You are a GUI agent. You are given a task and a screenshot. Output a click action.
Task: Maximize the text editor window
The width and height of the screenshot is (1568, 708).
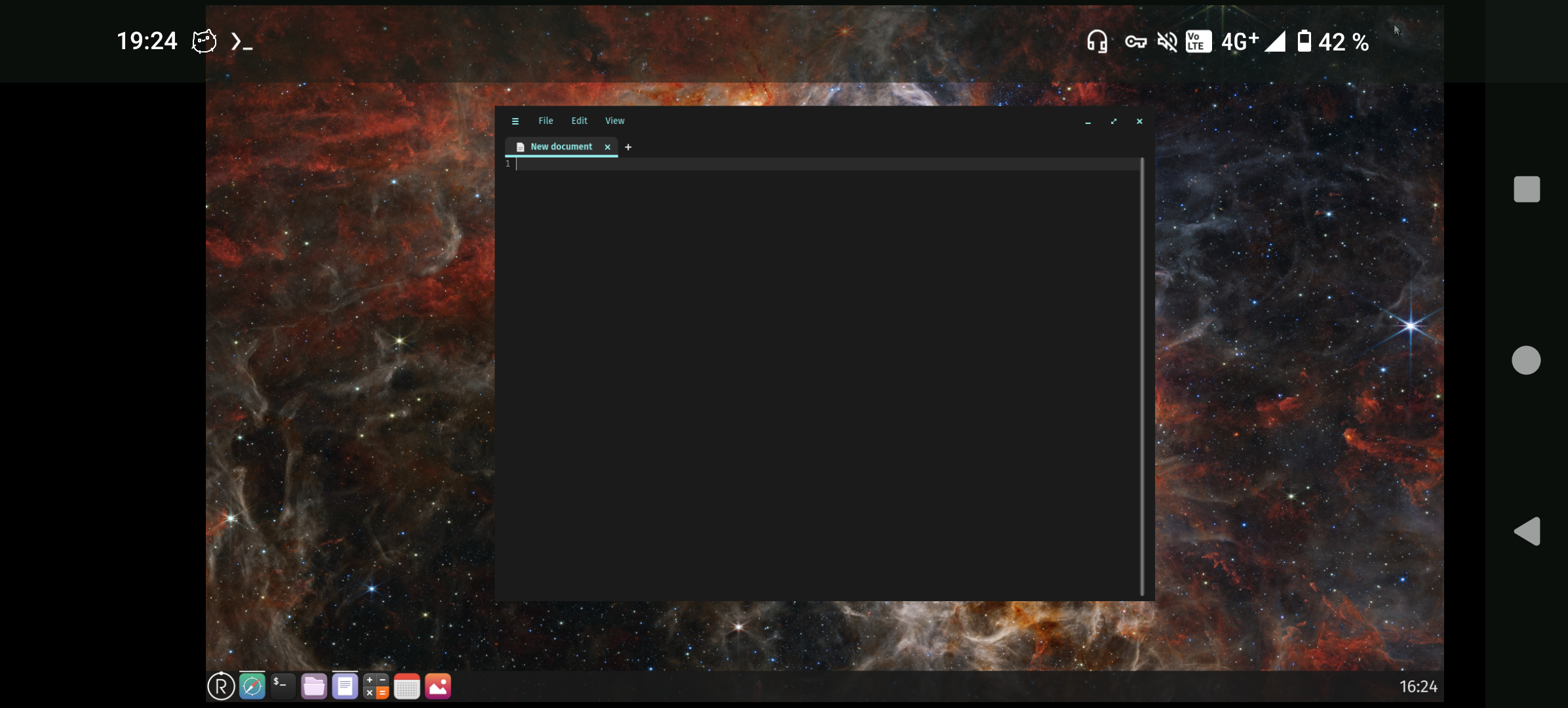coord(1114,121)
